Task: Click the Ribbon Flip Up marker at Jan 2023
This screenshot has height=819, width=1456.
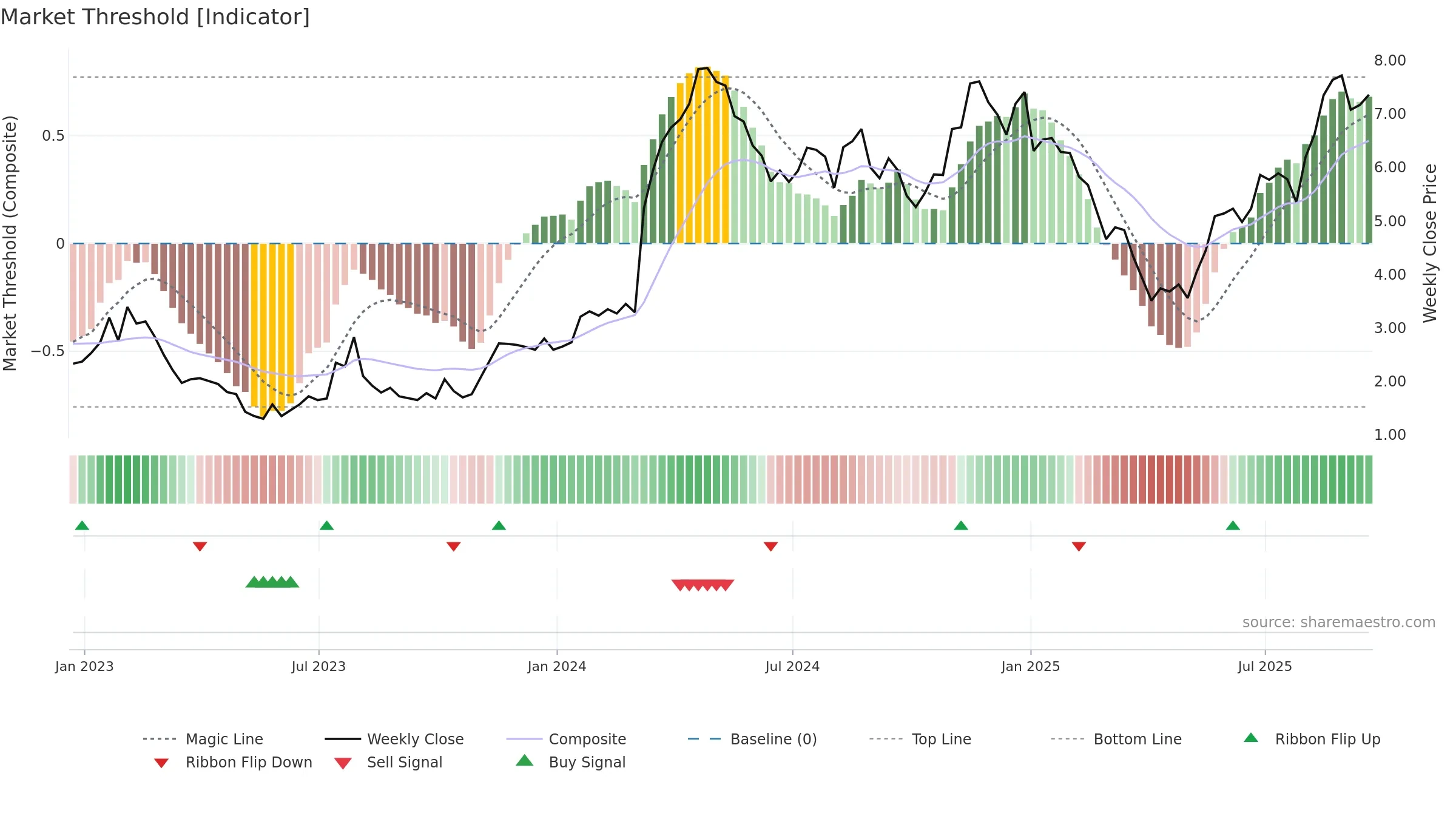Action: click(82, 525)
